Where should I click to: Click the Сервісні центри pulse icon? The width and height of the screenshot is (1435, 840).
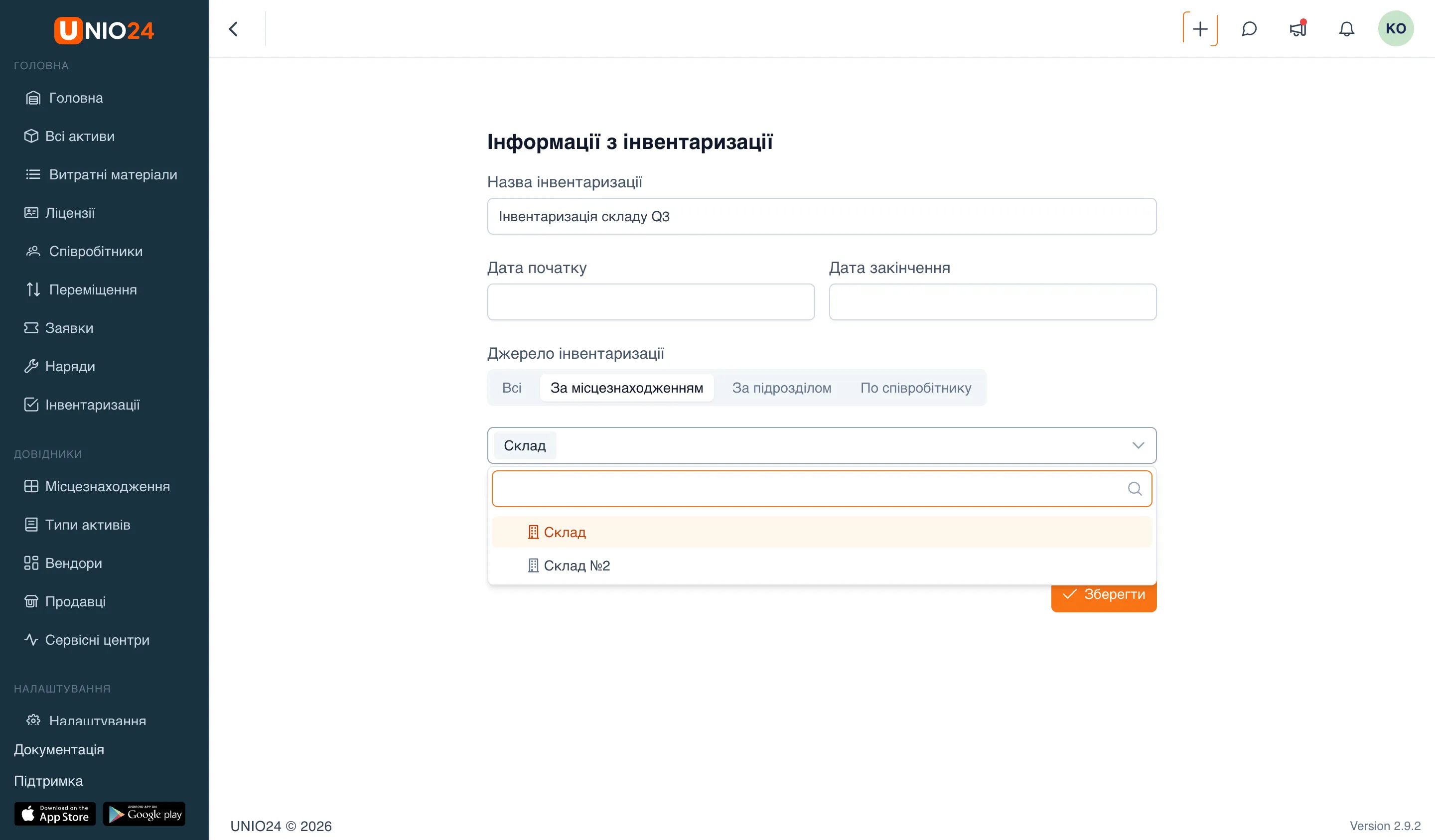point(31,640)
